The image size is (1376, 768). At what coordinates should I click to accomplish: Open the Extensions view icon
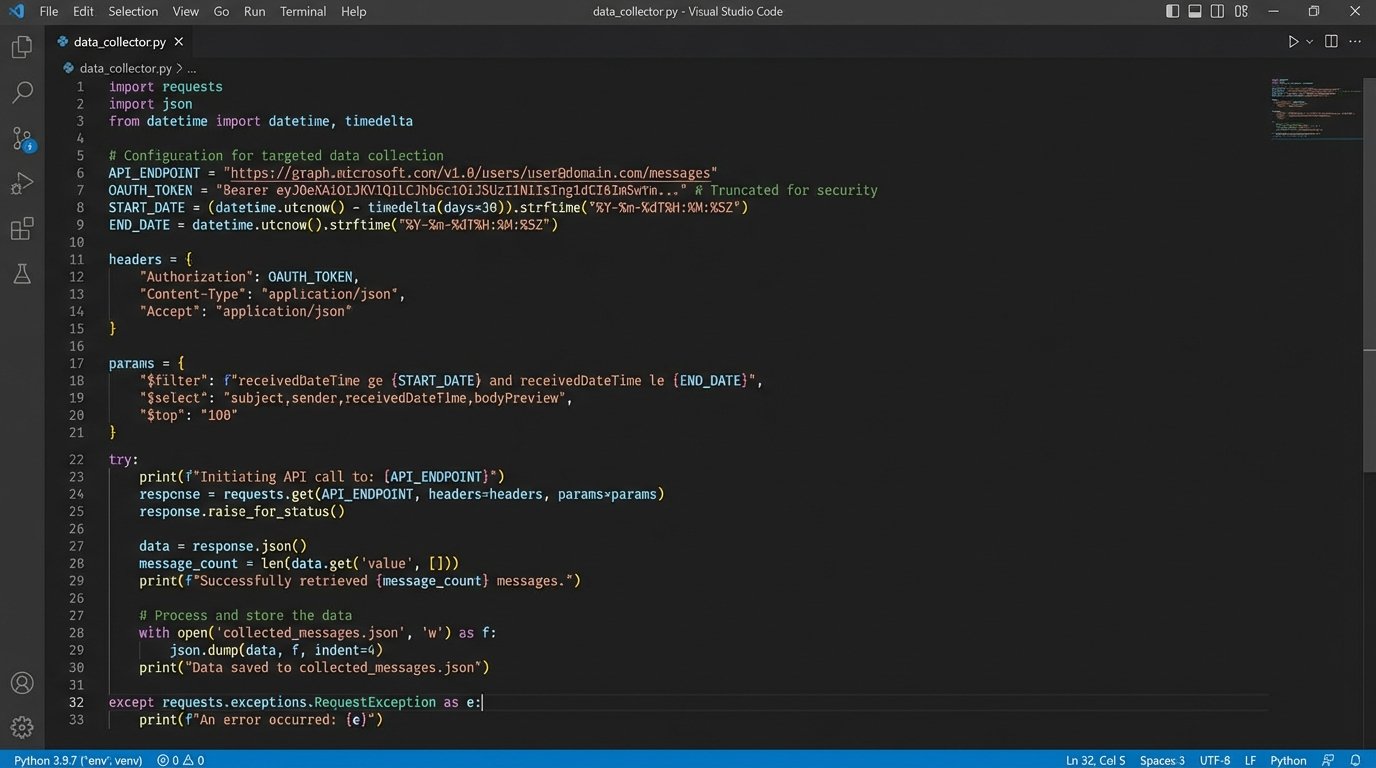pos(21,230)
